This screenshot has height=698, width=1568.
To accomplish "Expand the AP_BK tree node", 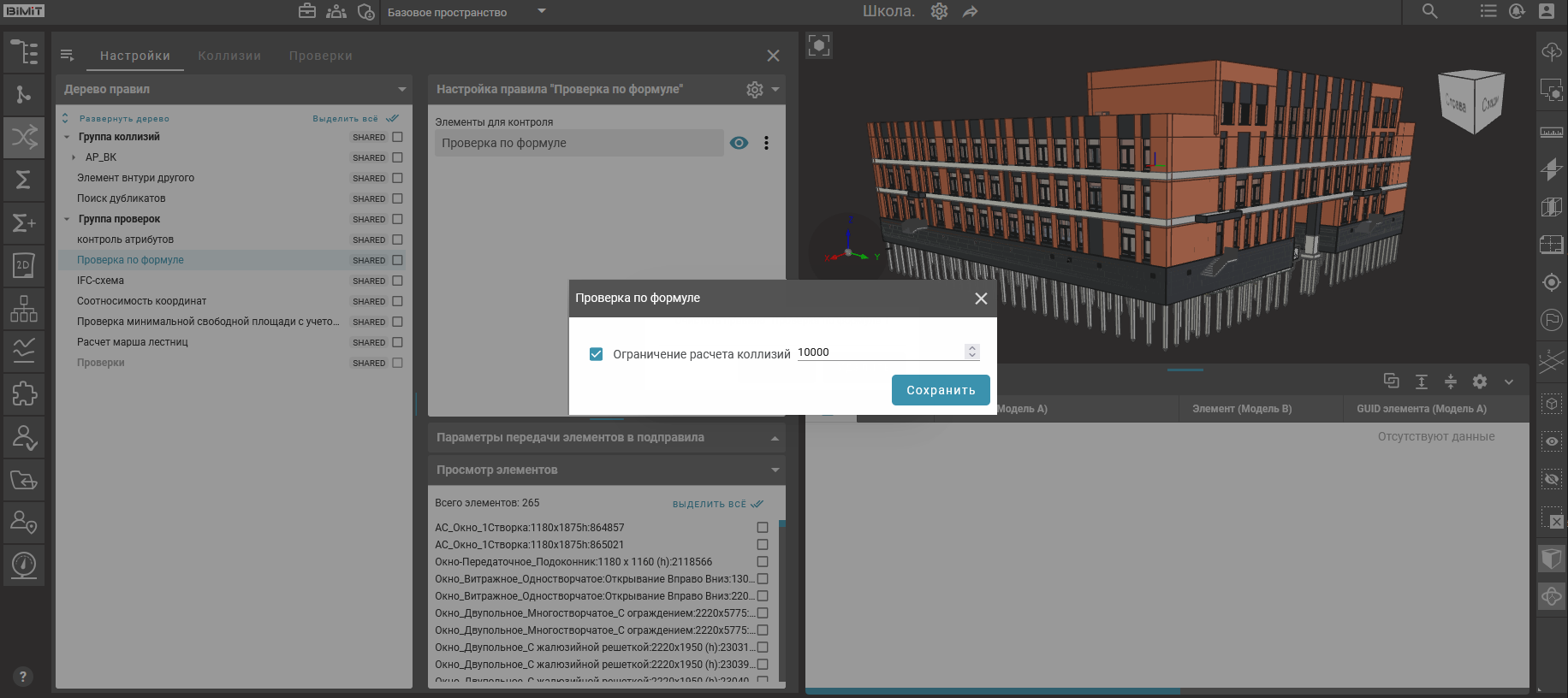I will click(74, 157).
